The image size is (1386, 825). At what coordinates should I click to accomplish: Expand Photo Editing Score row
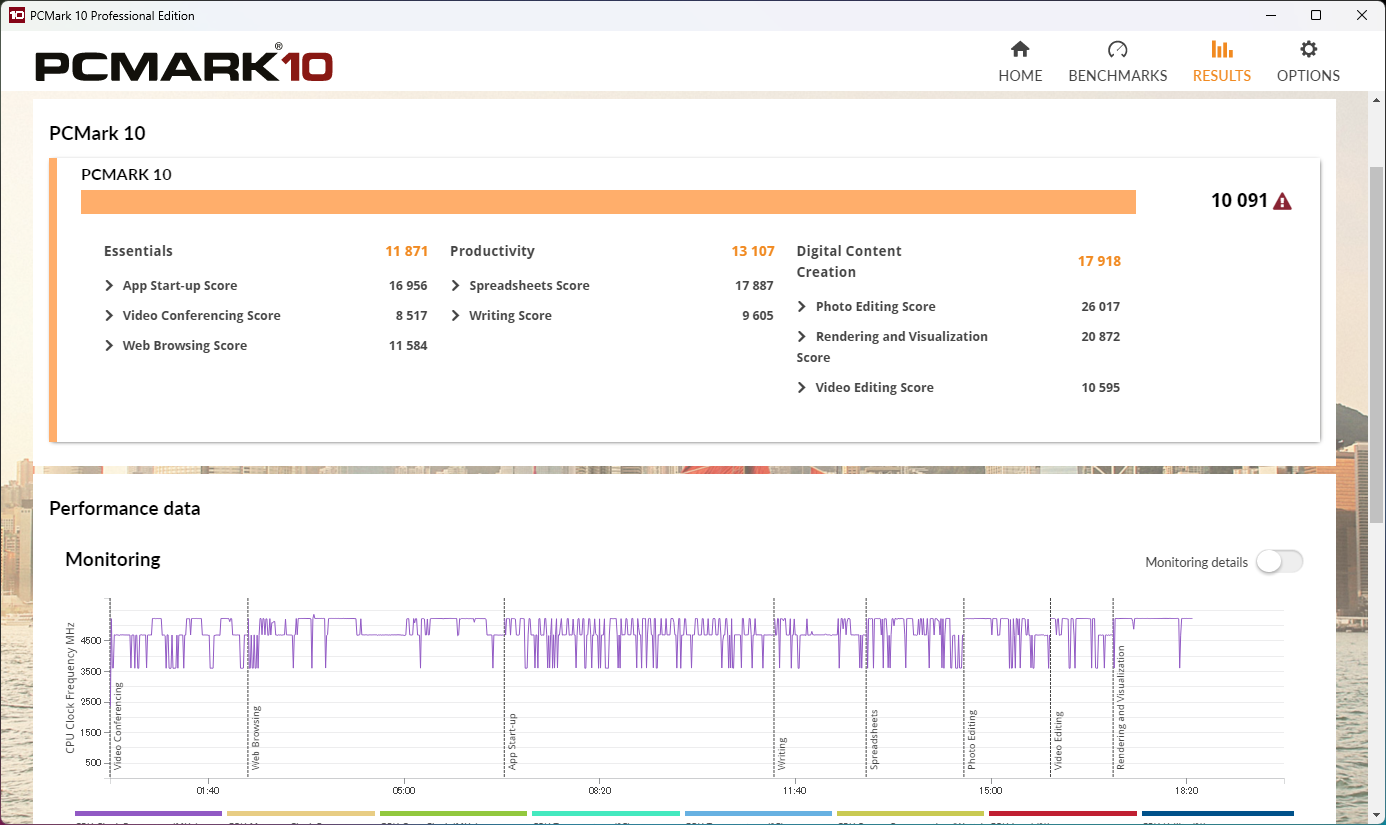[802, 307]
